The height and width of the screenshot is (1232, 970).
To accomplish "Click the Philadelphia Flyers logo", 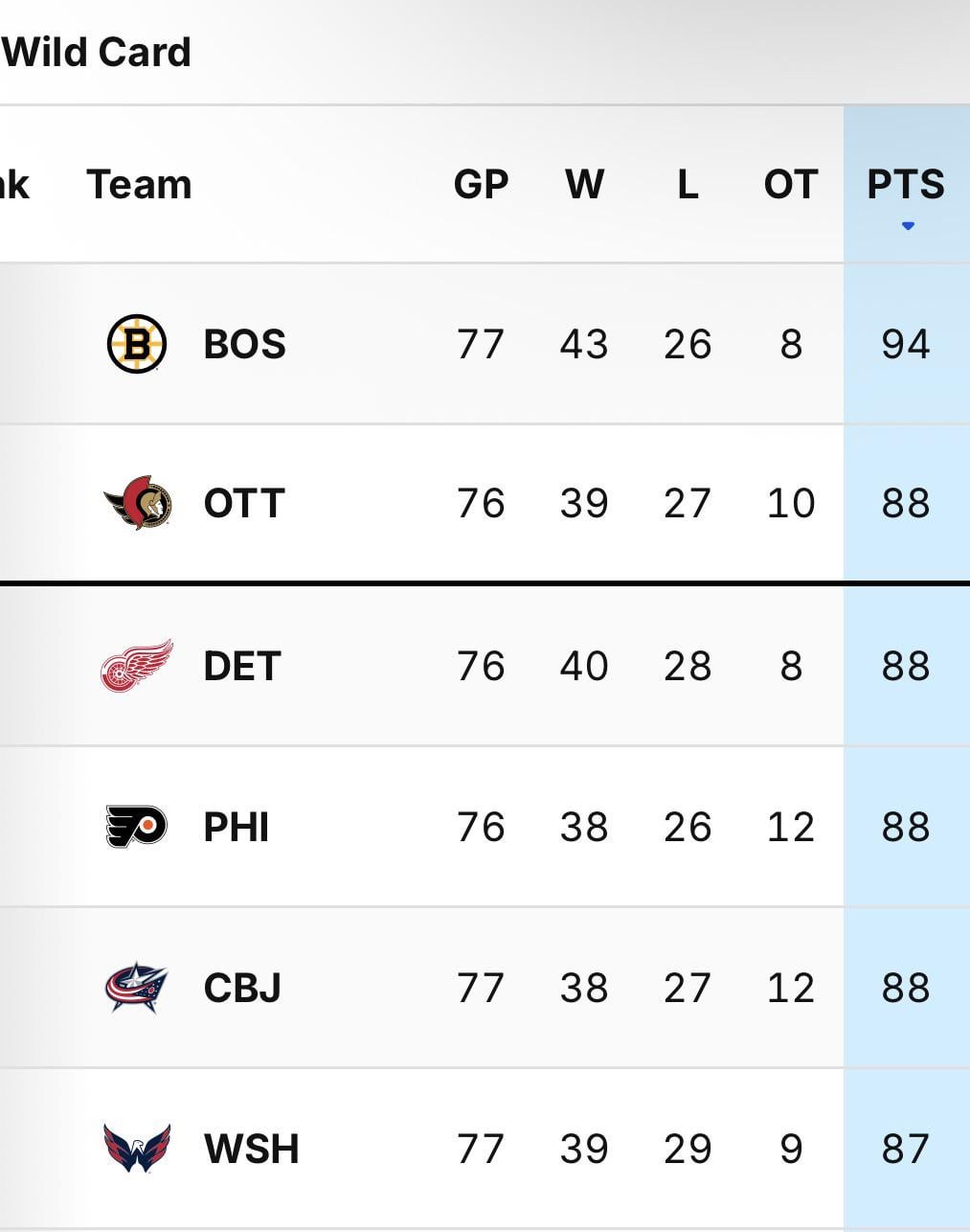I will pyautogui.click(x=136, y=827).
